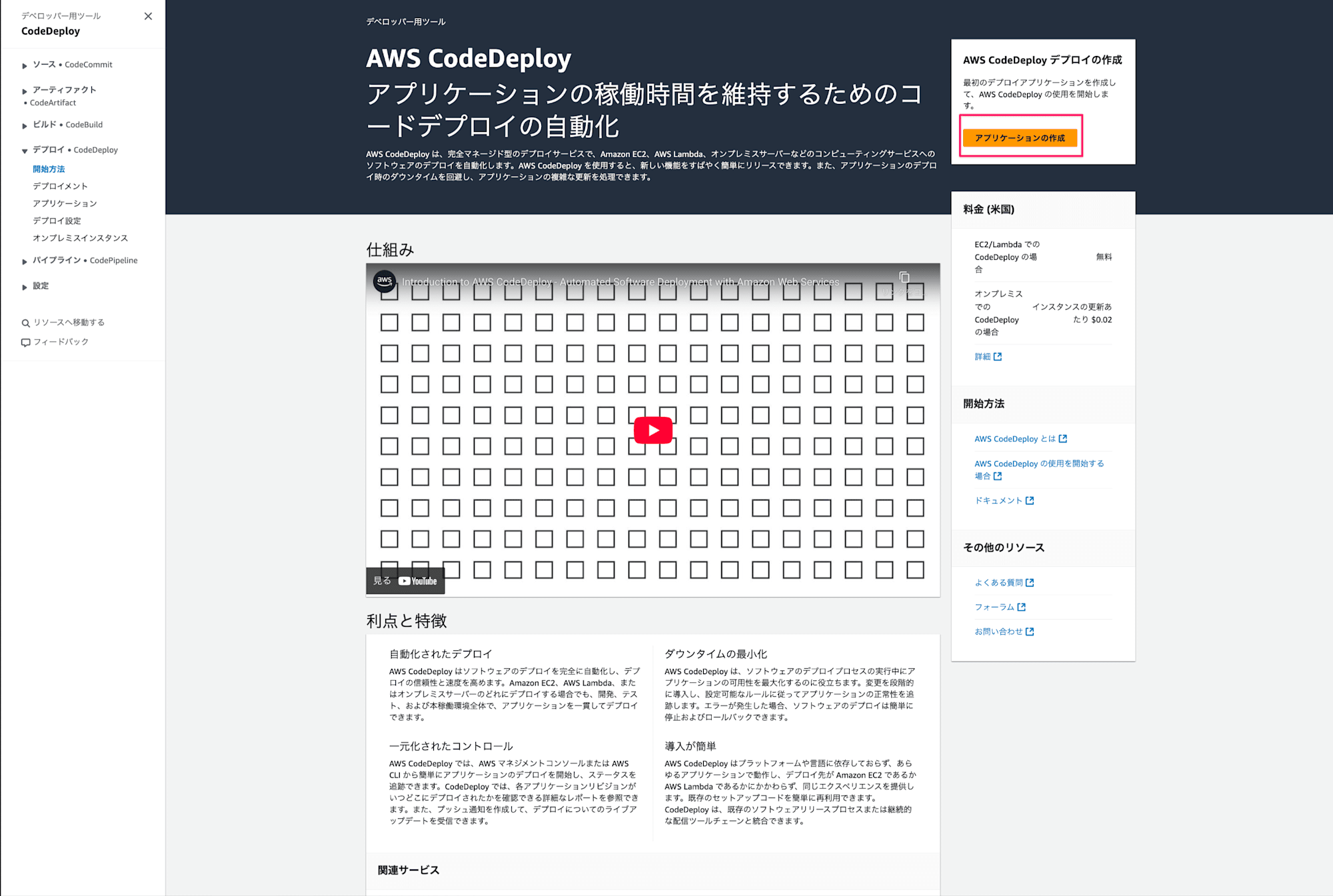Screen dimensions: 1333x896
Task: Click the 導入が簡単 heading
Action: pyautogui.click(x=690, y=746)
